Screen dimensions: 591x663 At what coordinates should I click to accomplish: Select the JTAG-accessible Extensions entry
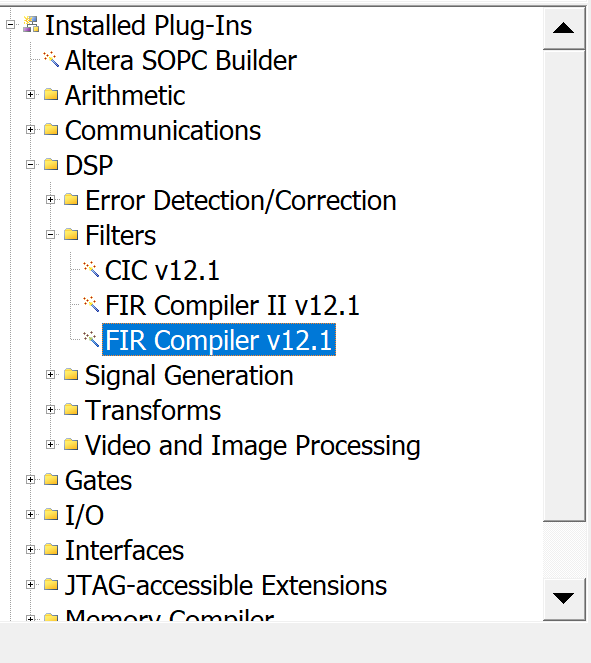(x=226, y=586)
